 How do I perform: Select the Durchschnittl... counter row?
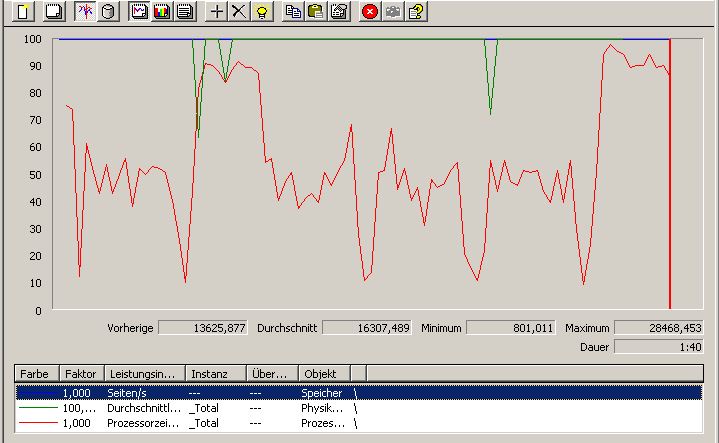(x=359, y=408)
